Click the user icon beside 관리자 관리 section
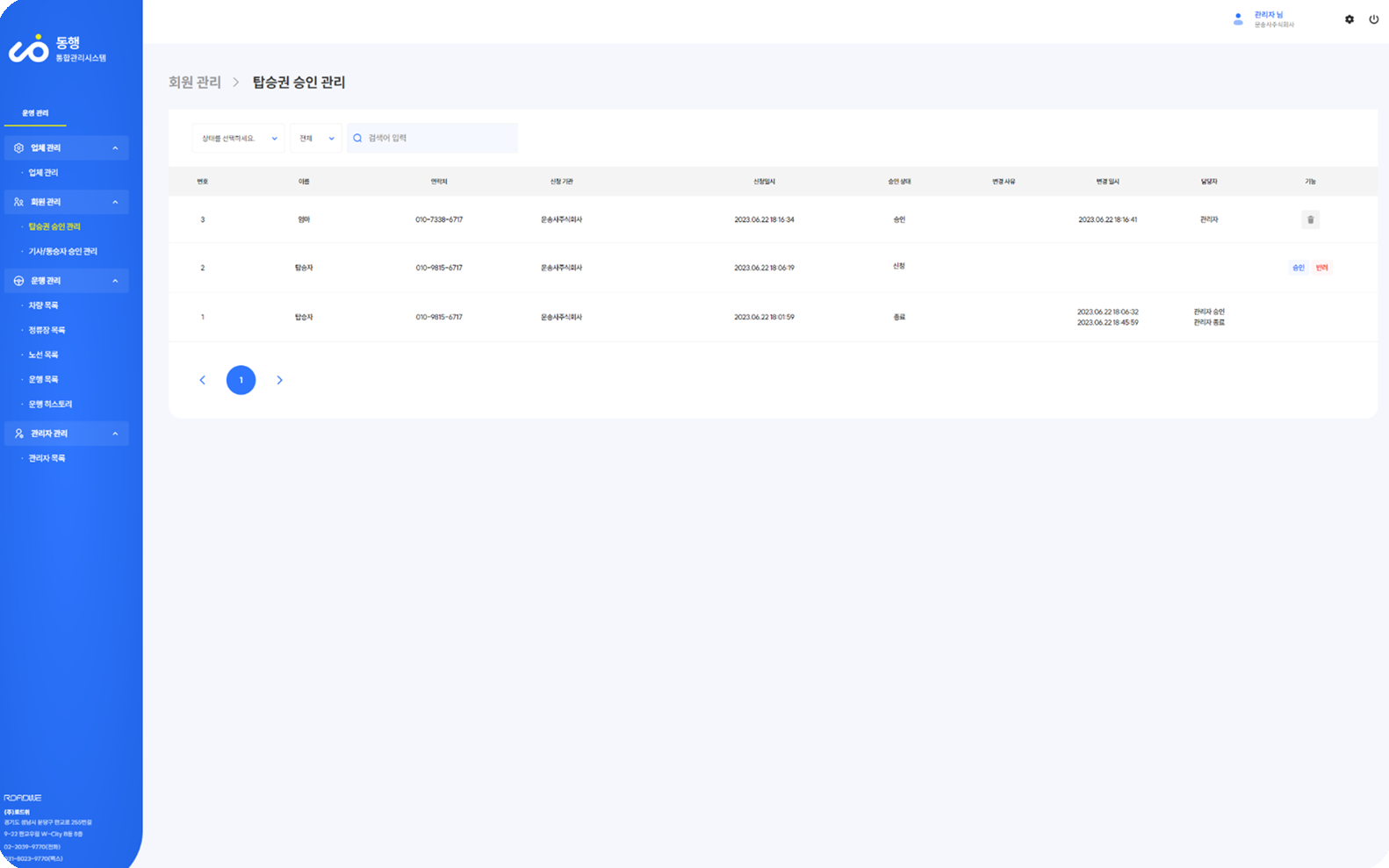 point(18,434)
